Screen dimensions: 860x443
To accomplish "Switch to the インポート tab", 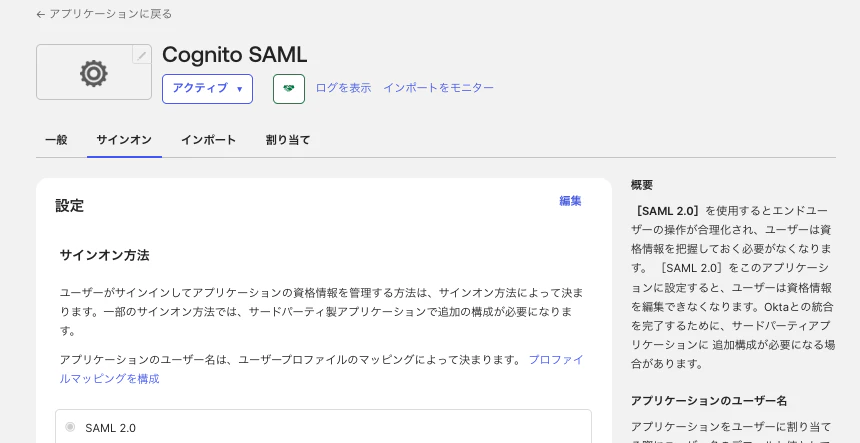I will coord(208,140).
